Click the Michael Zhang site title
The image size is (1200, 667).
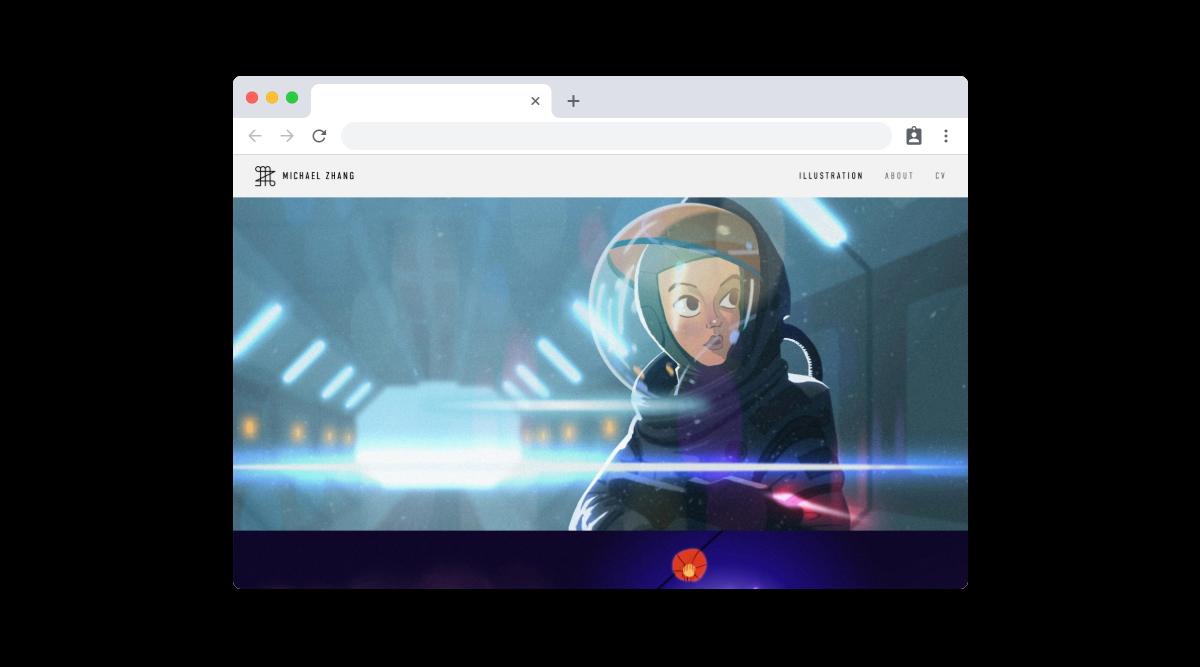pos(318,176)
